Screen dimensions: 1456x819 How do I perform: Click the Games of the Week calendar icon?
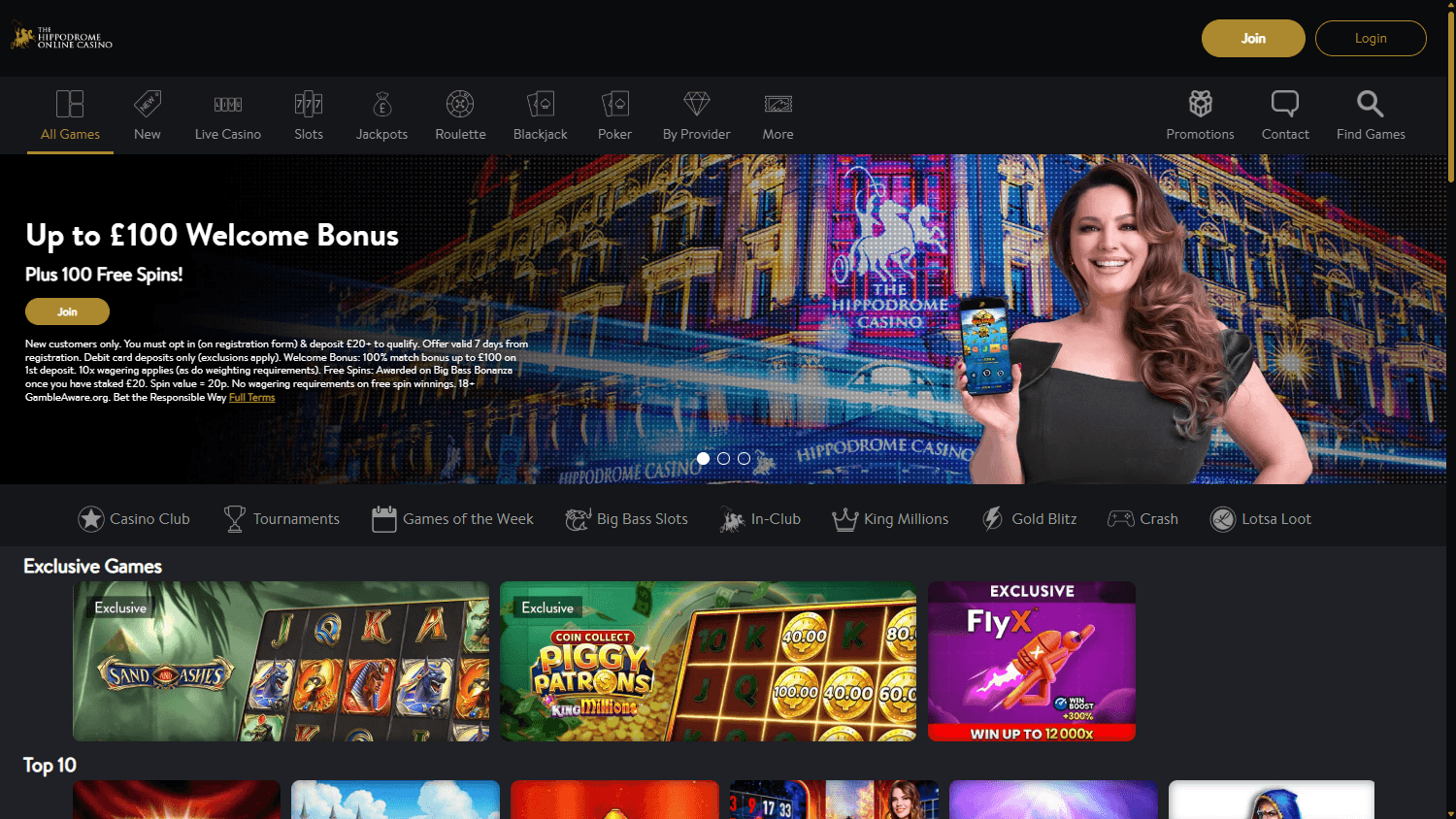tap(384, 519)
